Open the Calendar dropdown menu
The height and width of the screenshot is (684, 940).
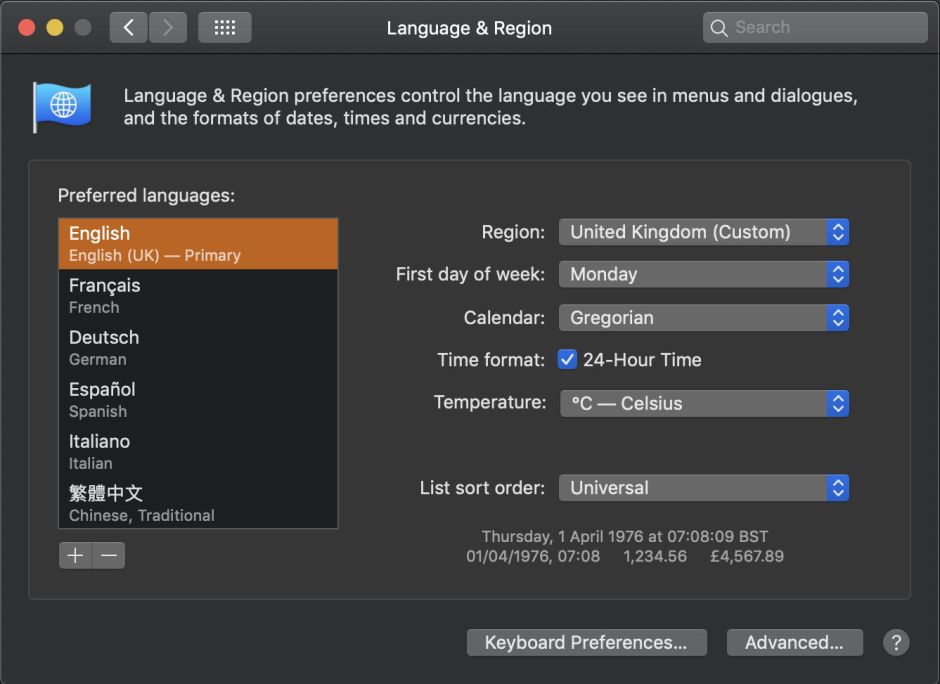pyautogui.click(x=703, y=318)
